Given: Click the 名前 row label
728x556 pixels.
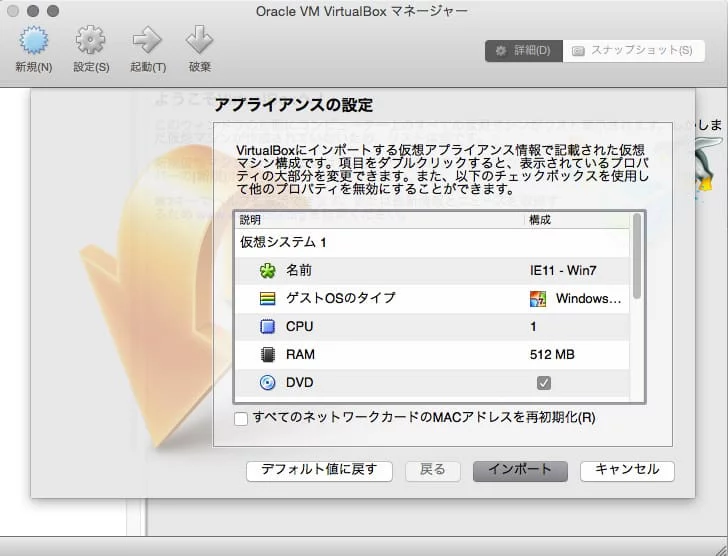Looking at the screenshot, I should pyautogui.click(x=299, y=270).
